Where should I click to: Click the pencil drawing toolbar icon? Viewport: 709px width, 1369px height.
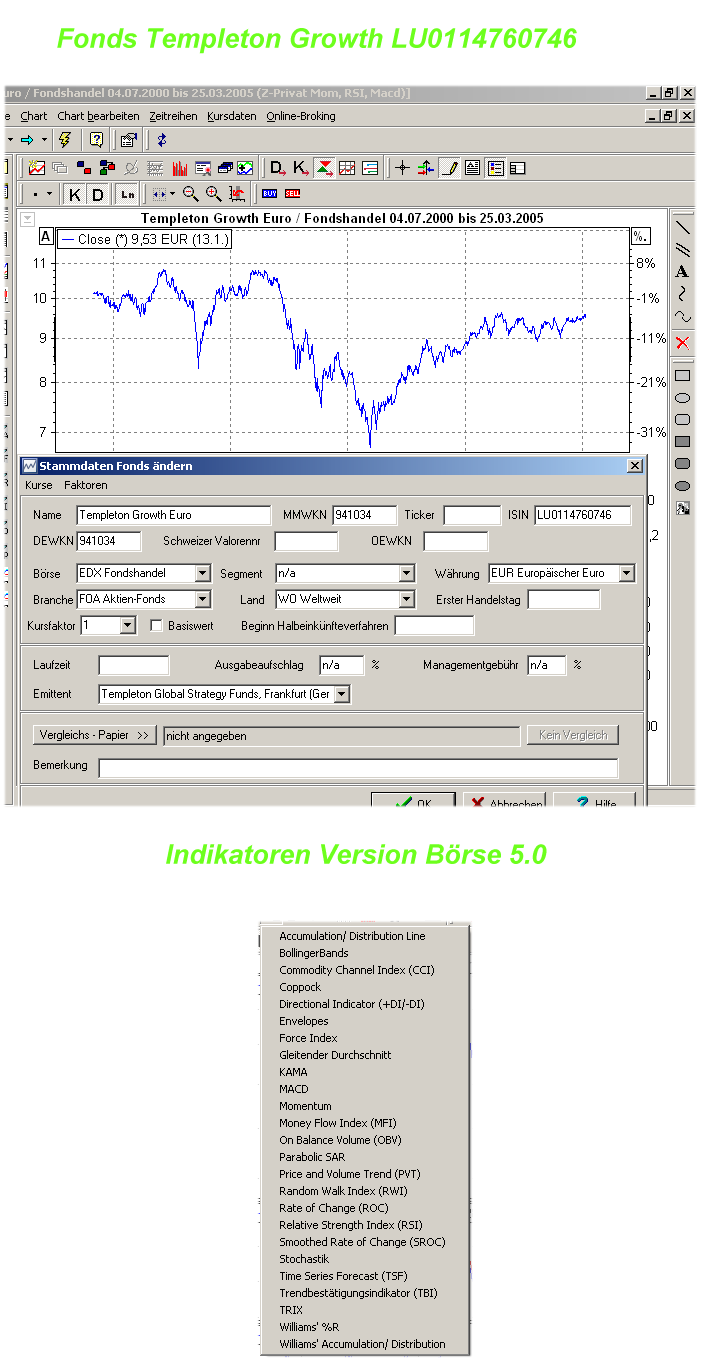coord(450,168)
